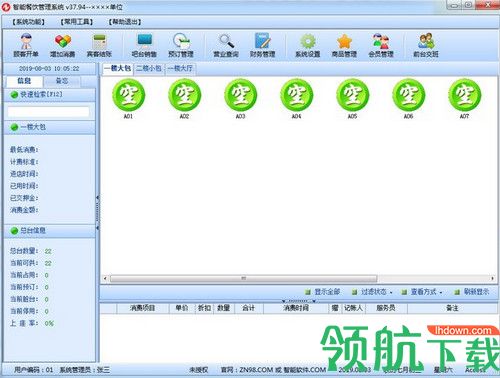Open the 顾客开单 customer order tool
This screenshot has height=378, width=500.
click(26, 45)
